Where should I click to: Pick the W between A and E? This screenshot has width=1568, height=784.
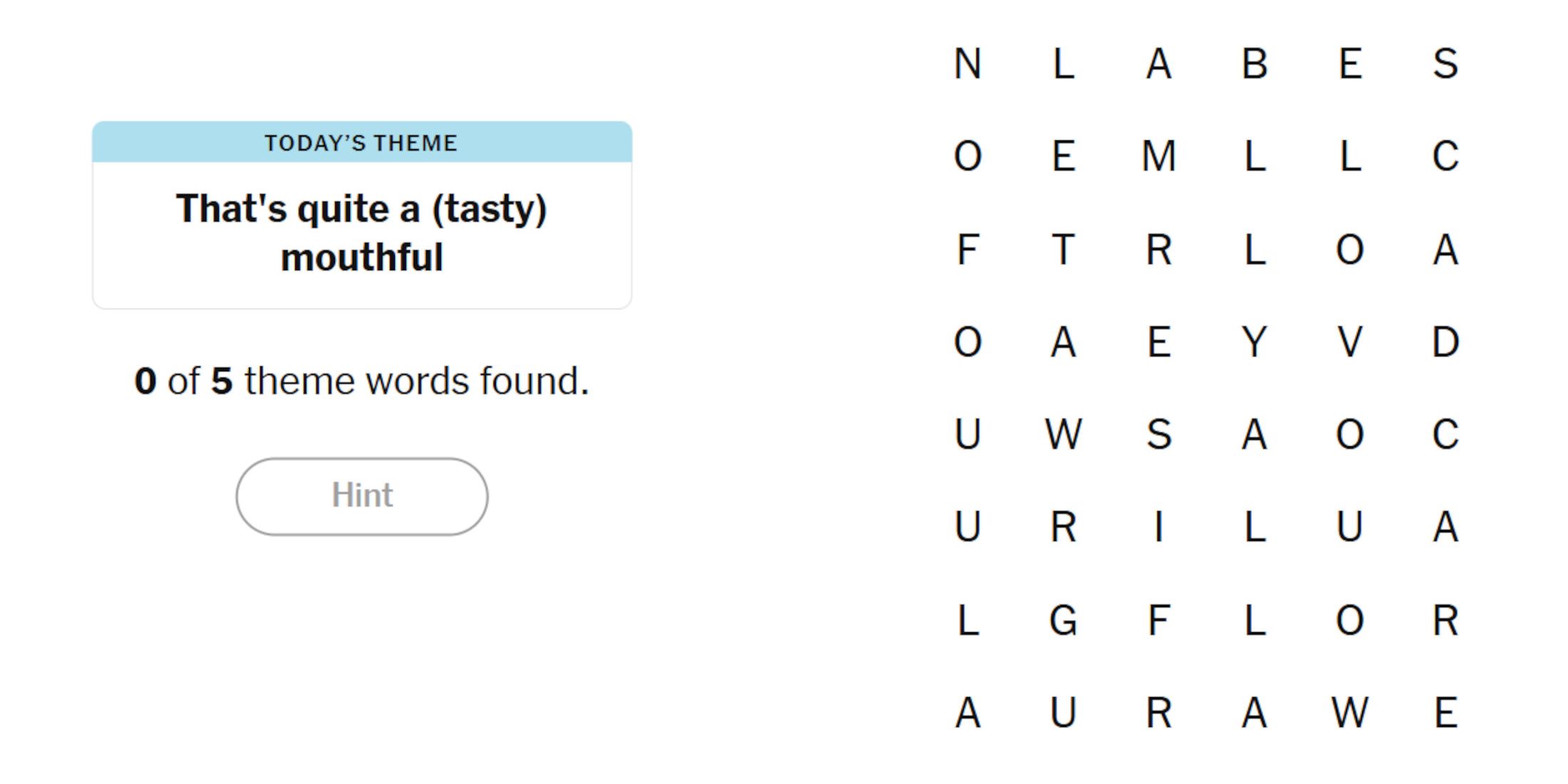pyautogui.click(x=1351, y=713)
